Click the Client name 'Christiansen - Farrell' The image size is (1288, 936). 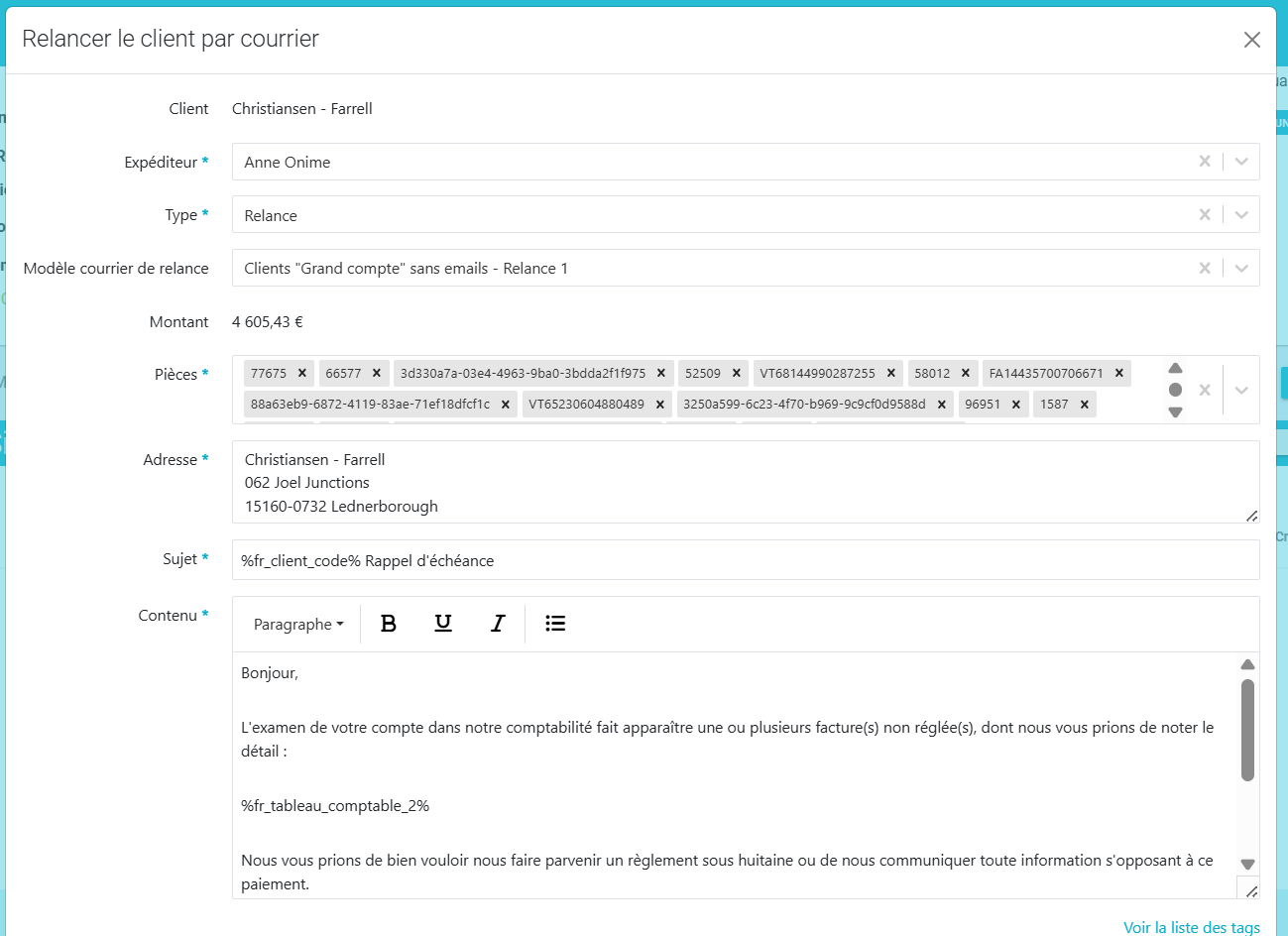pyautogui.click(x=302, y=109)
